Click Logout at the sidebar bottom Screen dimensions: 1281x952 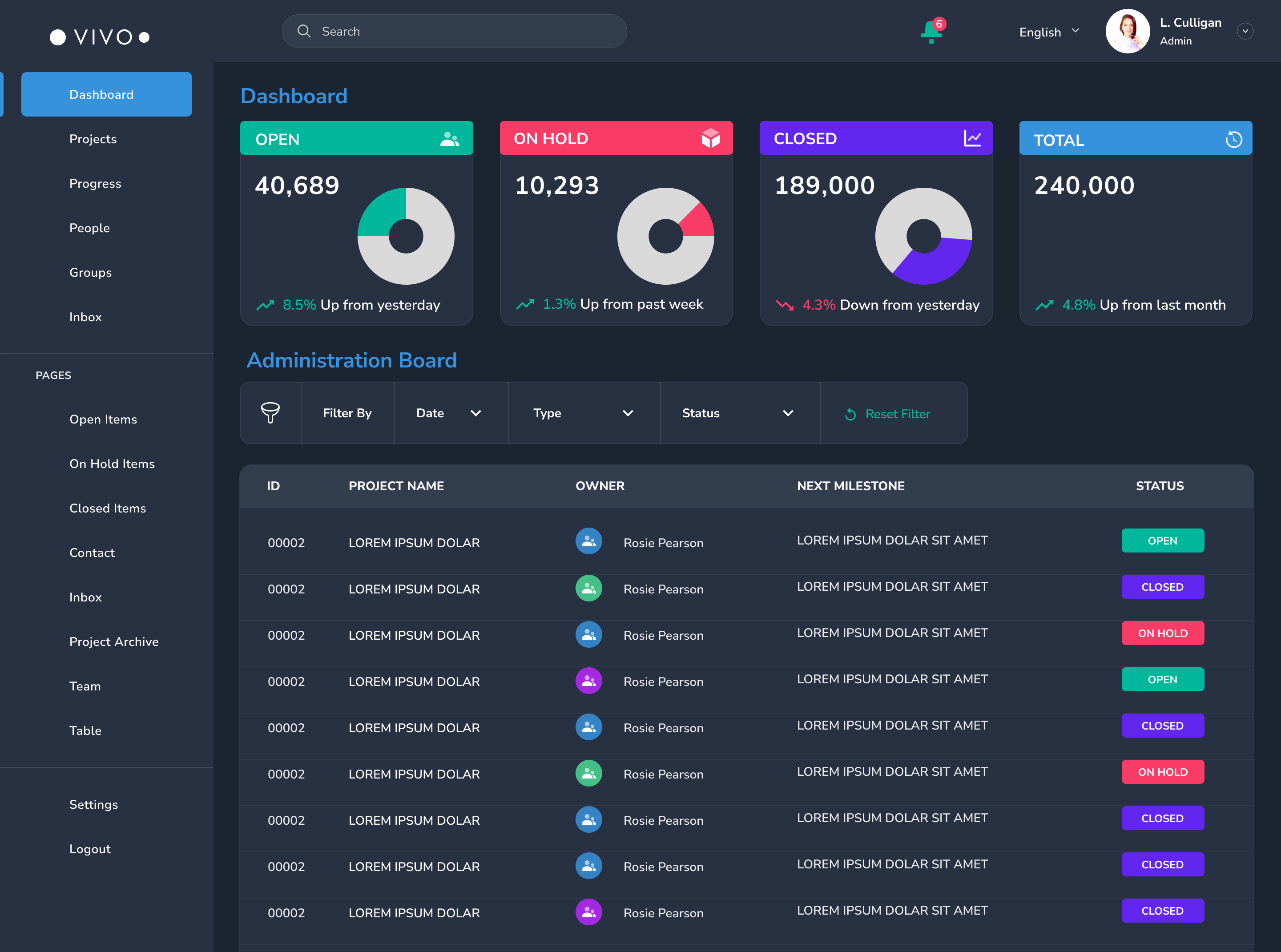click(90, 848)
